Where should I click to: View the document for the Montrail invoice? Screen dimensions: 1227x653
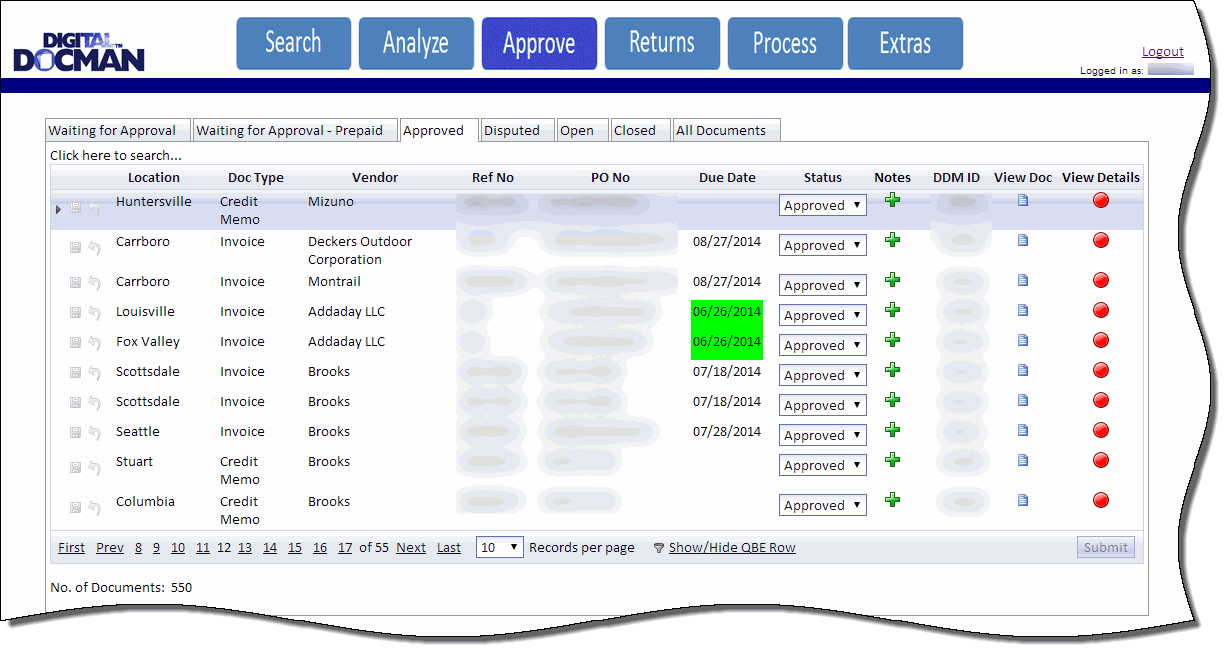(x=1023, y=280)
